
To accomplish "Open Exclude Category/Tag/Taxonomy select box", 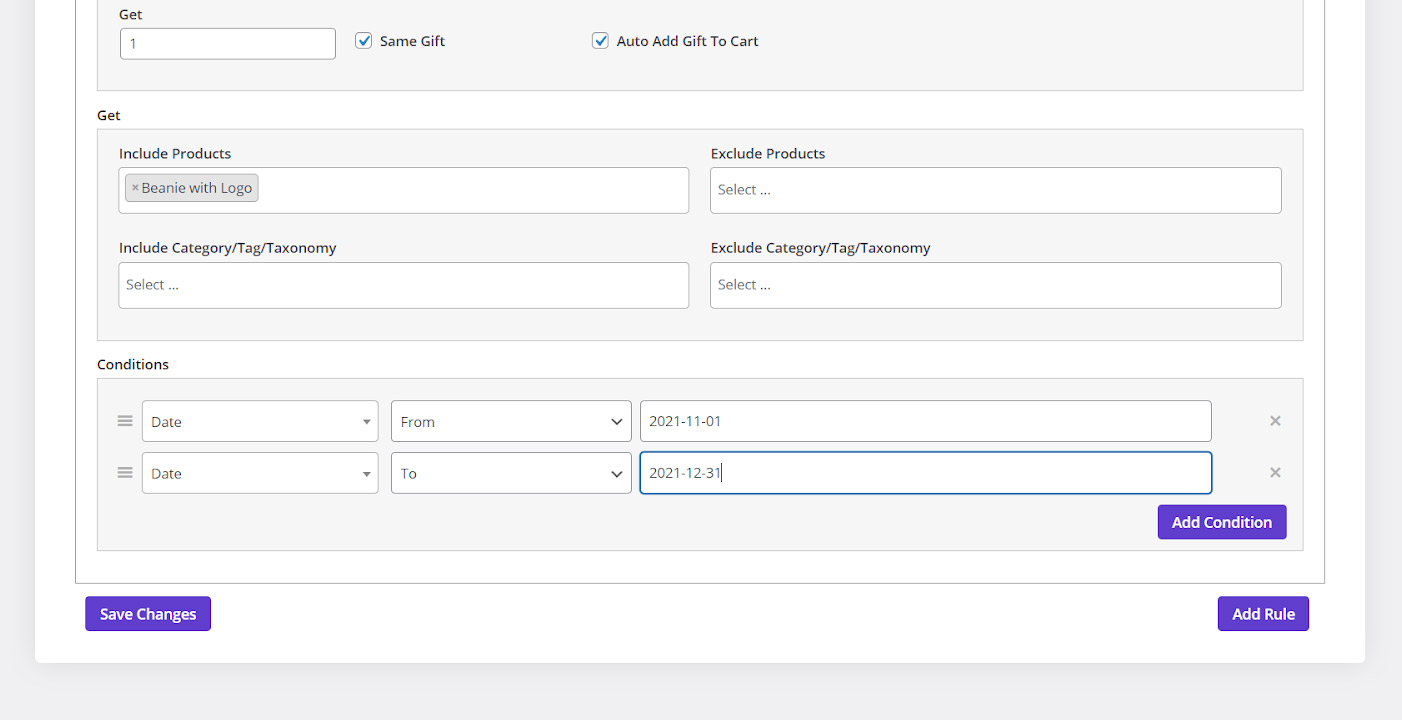I will click(x=996, y=285).
